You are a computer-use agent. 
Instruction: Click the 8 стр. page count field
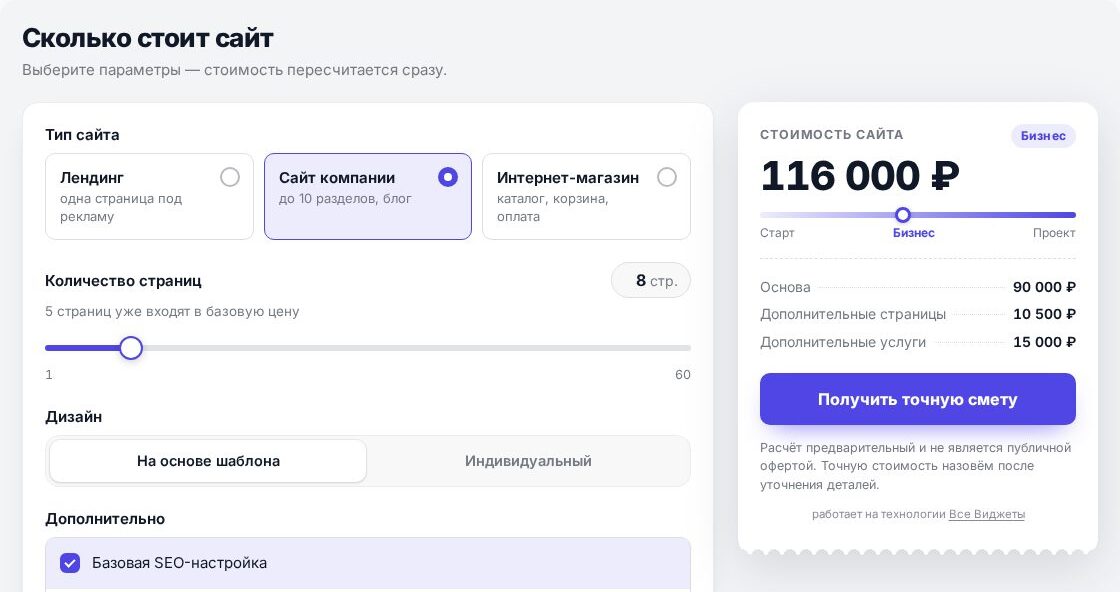651,281
